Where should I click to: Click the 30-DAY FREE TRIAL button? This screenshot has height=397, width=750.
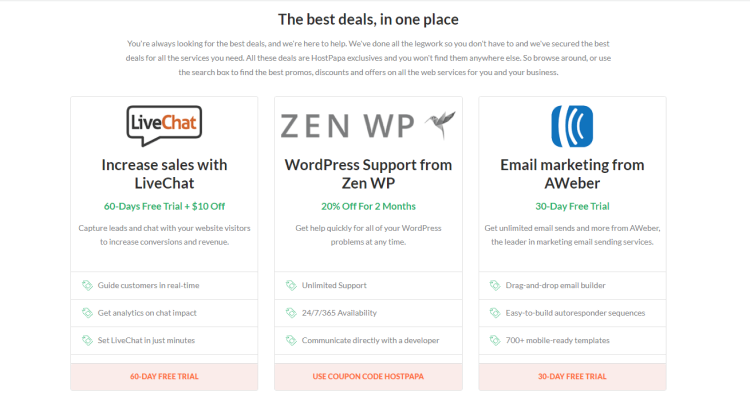[572, 376]
